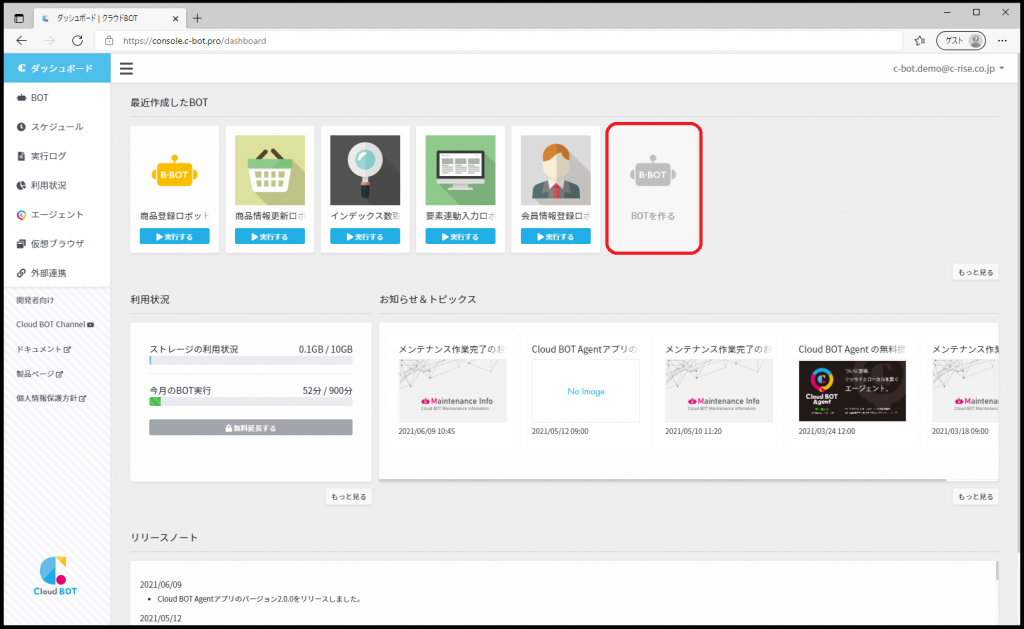The image size is (1024, 629).
Task: Click the storage usage progress bar
Action: [x=251, y=361]
